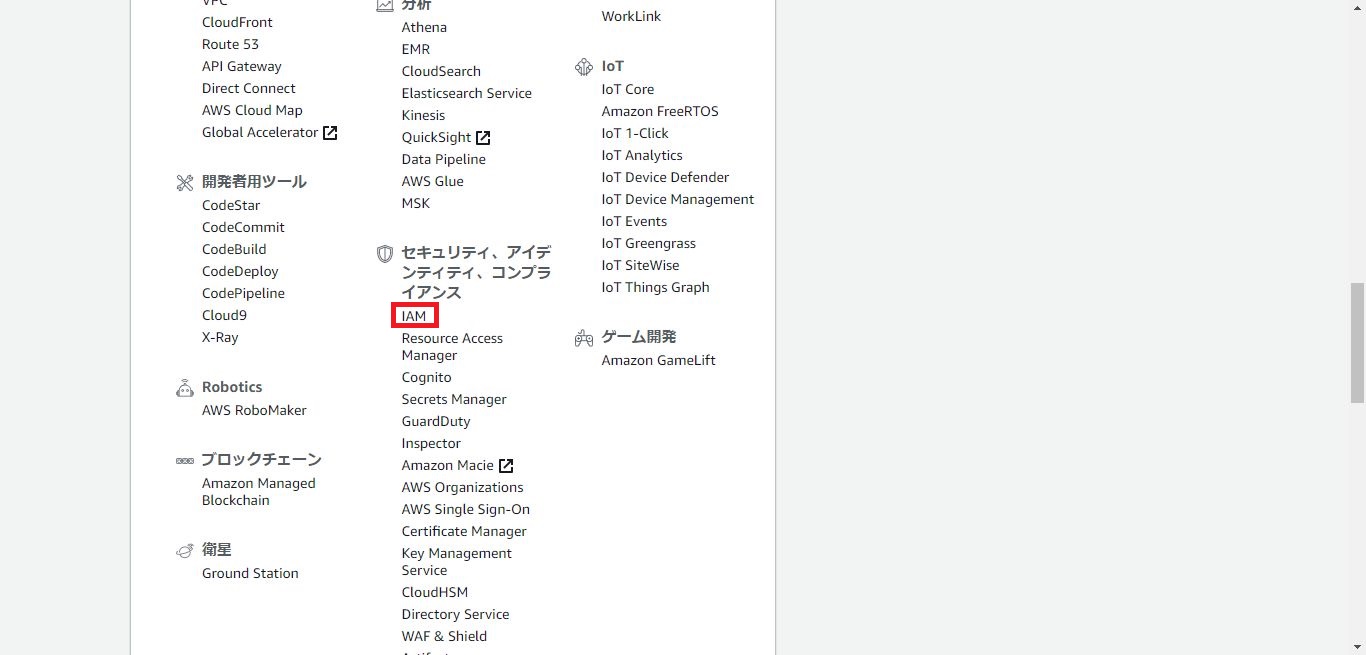Open the IAM service link

(414, 316)
